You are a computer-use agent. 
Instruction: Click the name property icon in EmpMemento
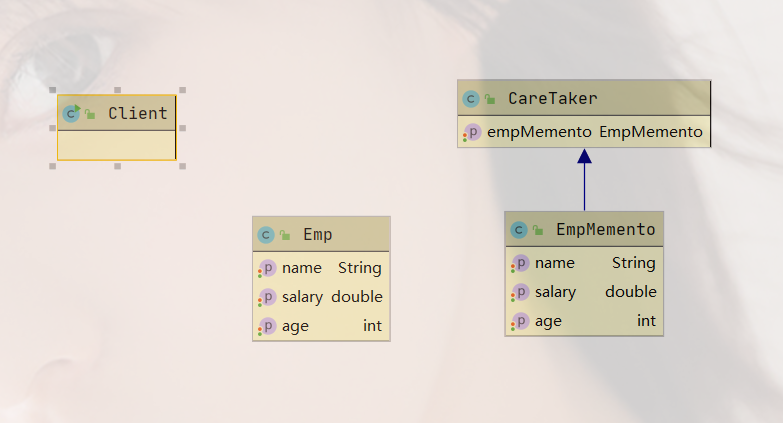(520, 263)
